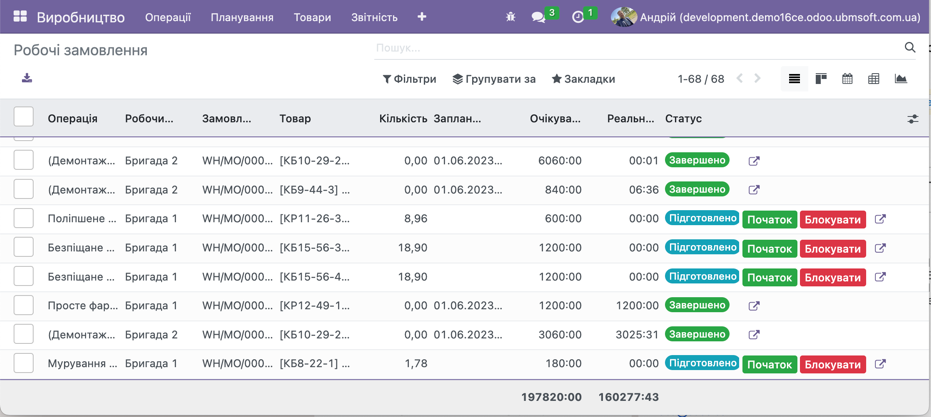Screen dimensions: 931x417
Task: Check the Поліпшене row checkbox
Action: (24, 218)
